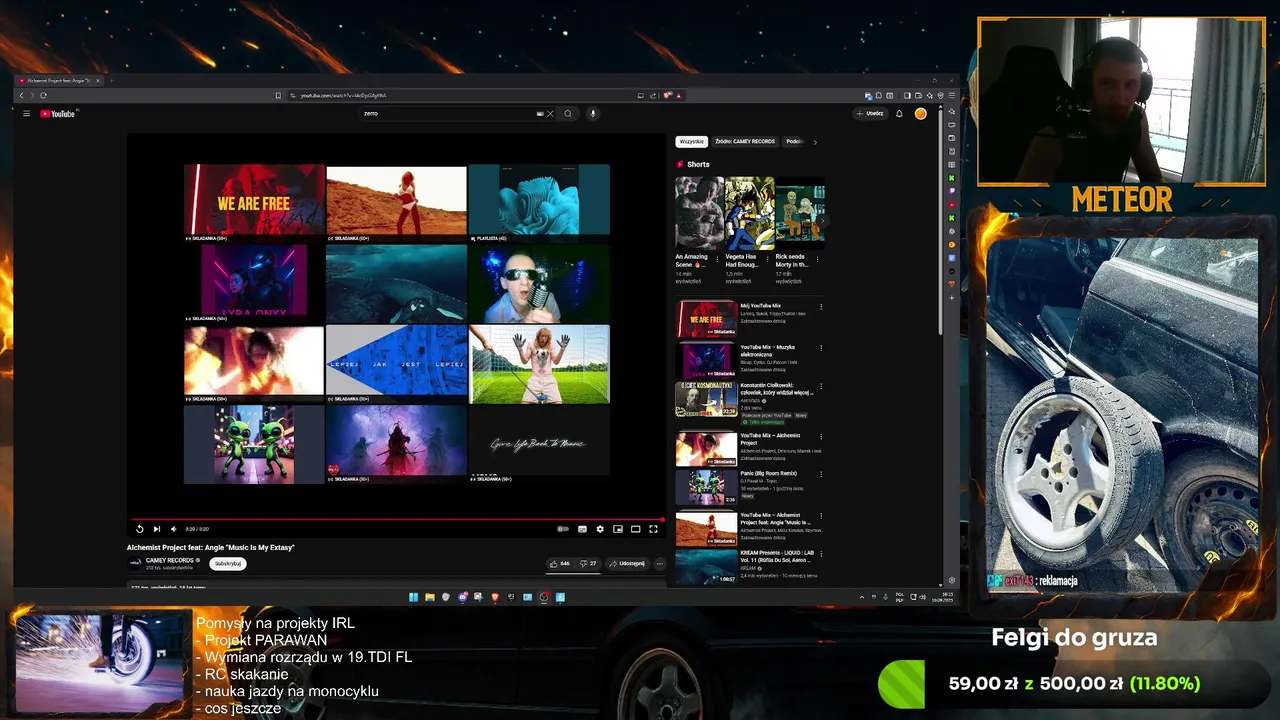Open the orange account avatar menu

tap(920, 113)
